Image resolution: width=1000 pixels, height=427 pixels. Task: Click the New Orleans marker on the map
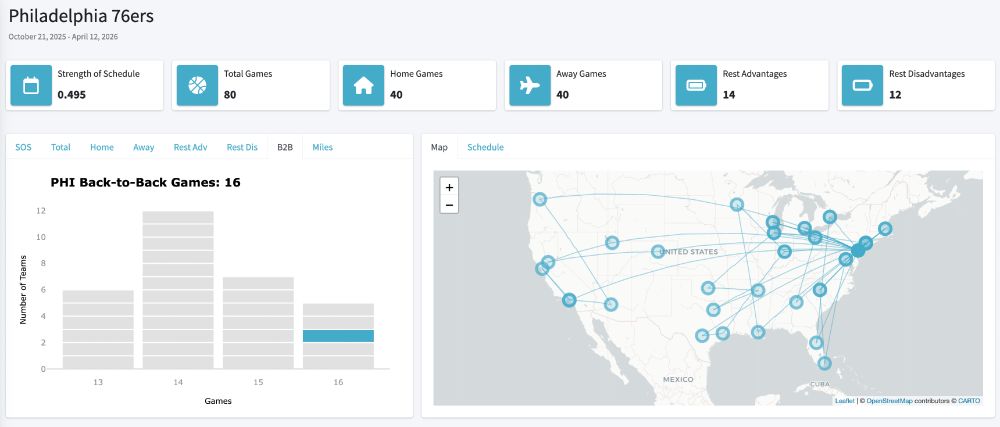tap(758, 332)
